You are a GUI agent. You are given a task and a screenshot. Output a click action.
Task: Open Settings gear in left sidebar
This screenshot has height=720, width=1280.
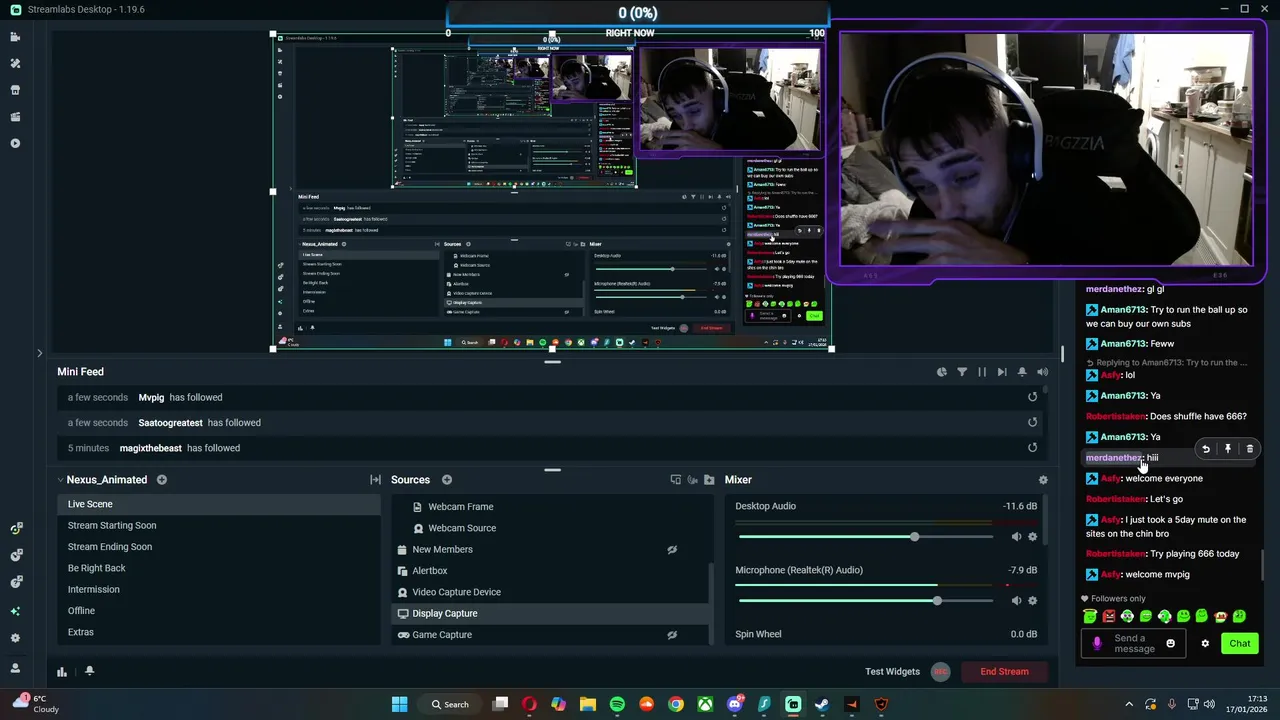pyautogui.click(x=15, y=638)
